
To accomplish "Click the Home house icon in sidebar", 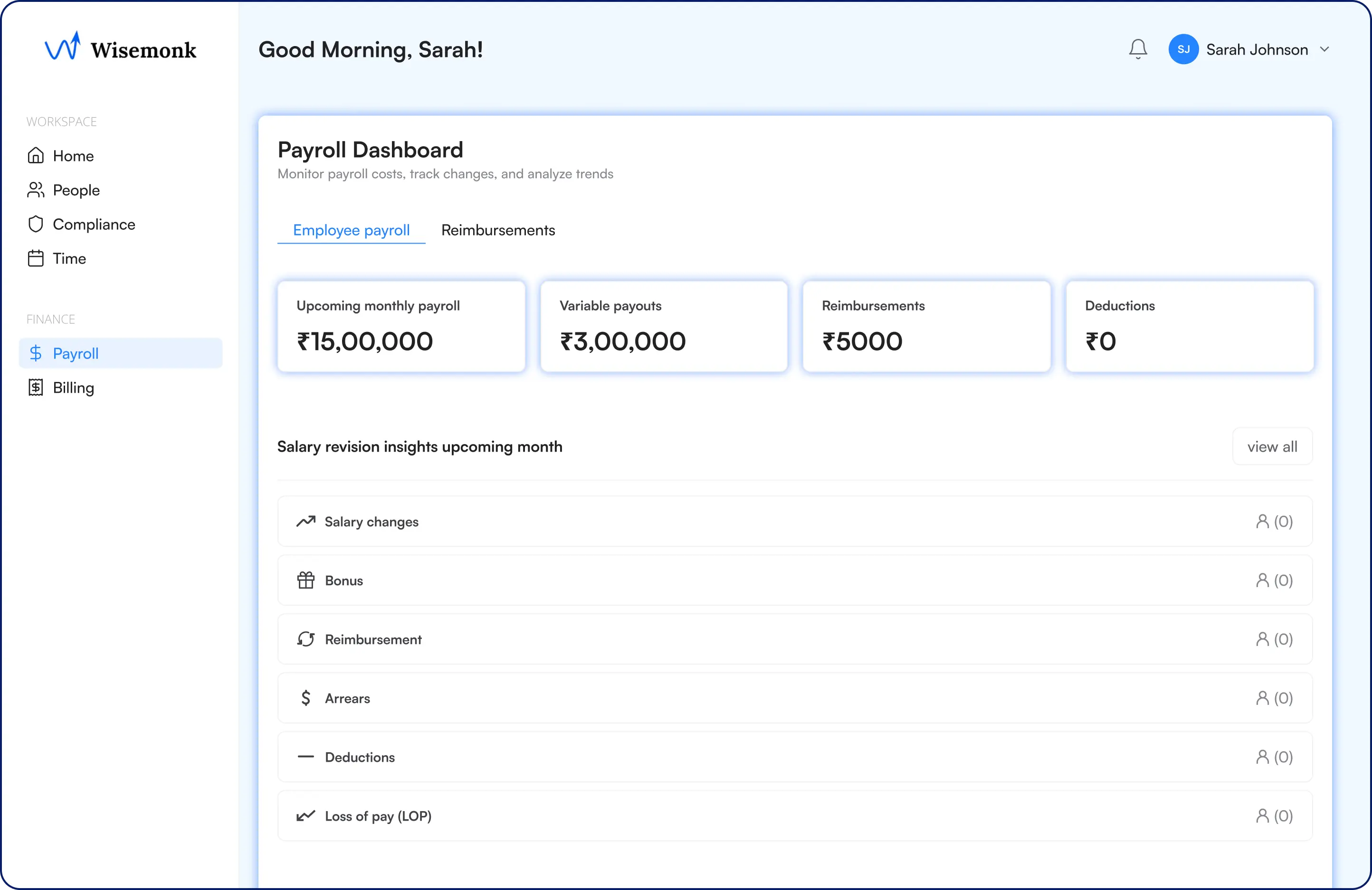I will pos(36,156).
